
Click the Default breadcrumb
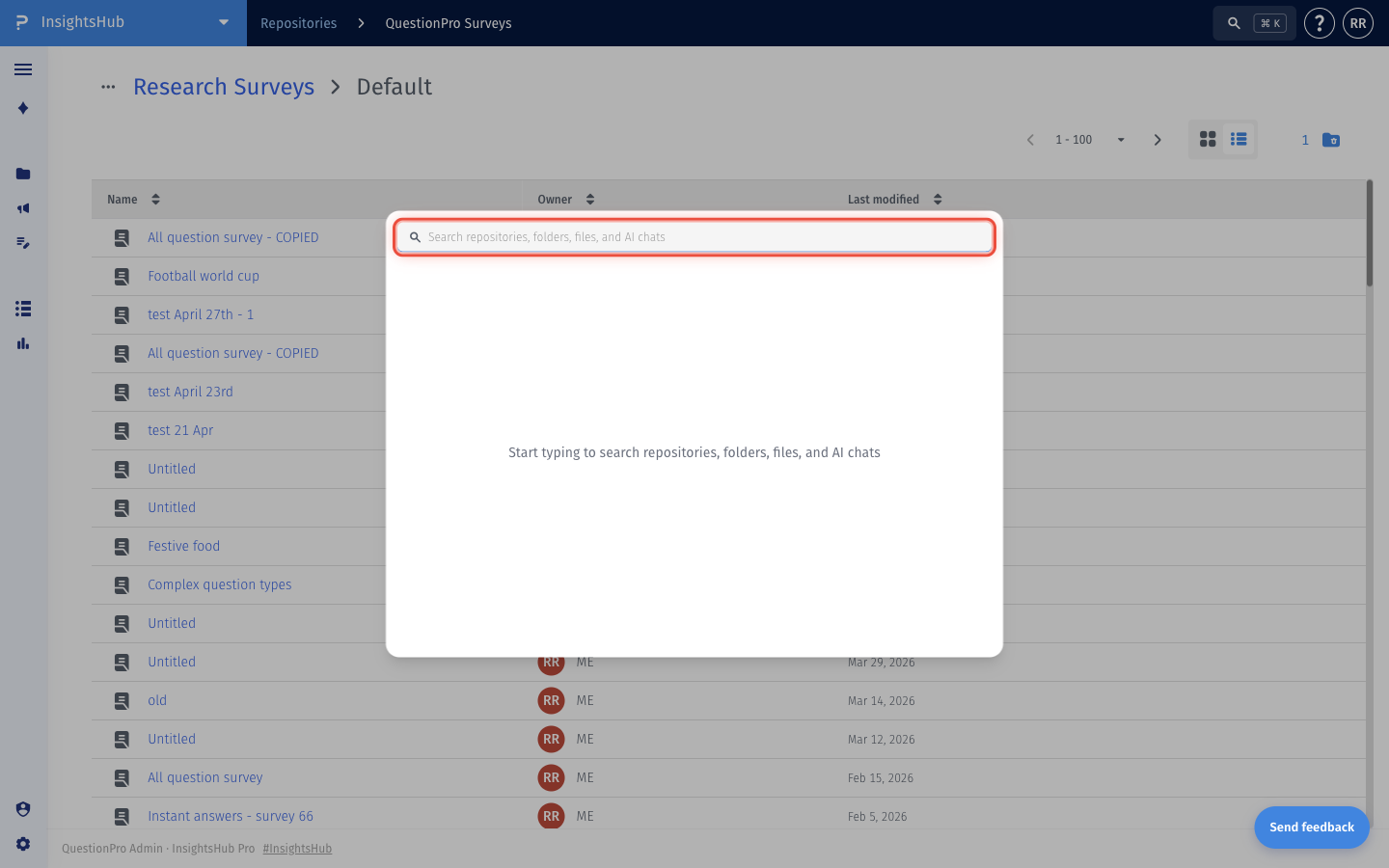395,87
